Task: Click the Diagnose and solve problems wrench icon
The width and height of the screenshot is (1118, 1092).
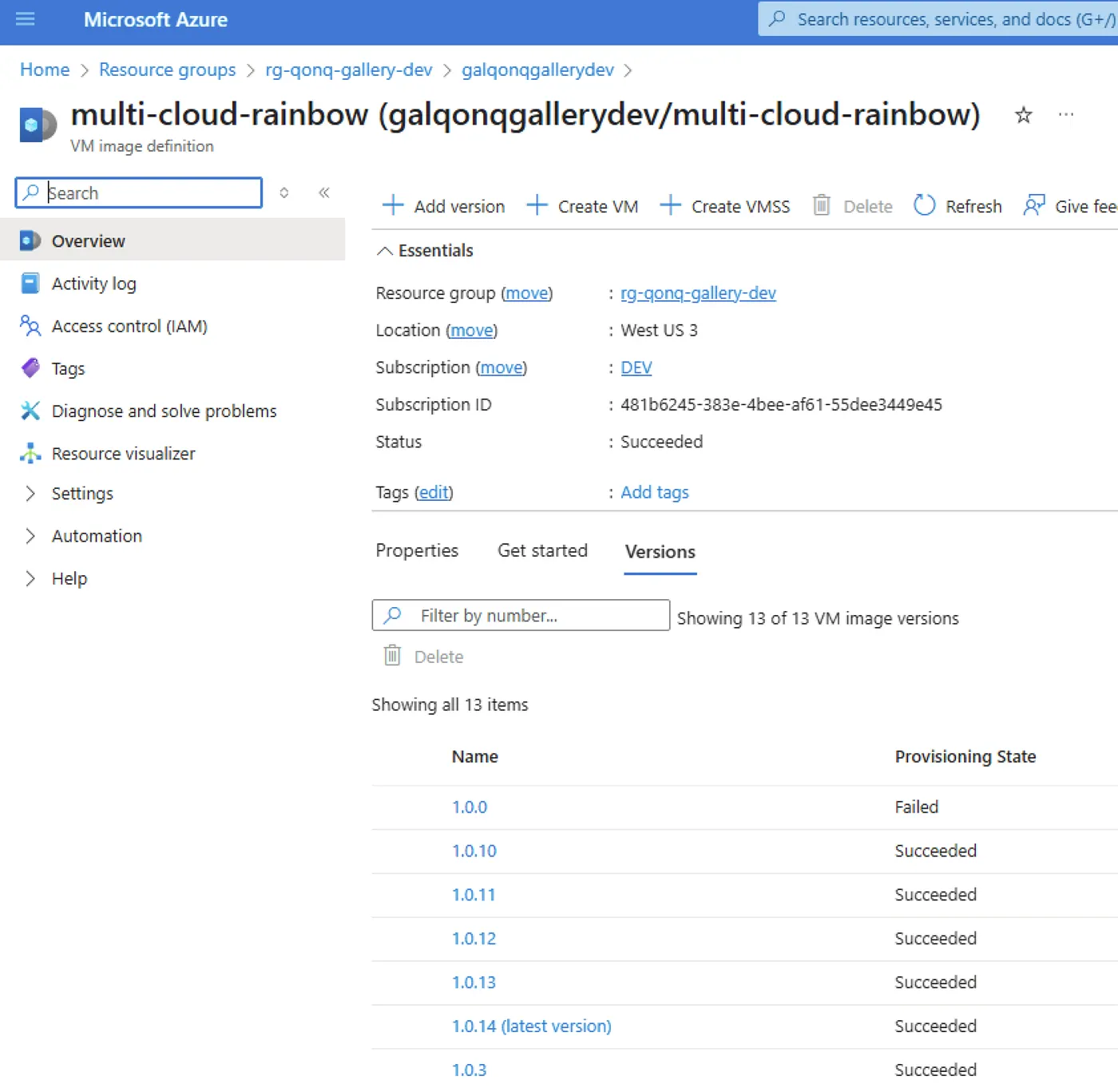Action: 30,411
